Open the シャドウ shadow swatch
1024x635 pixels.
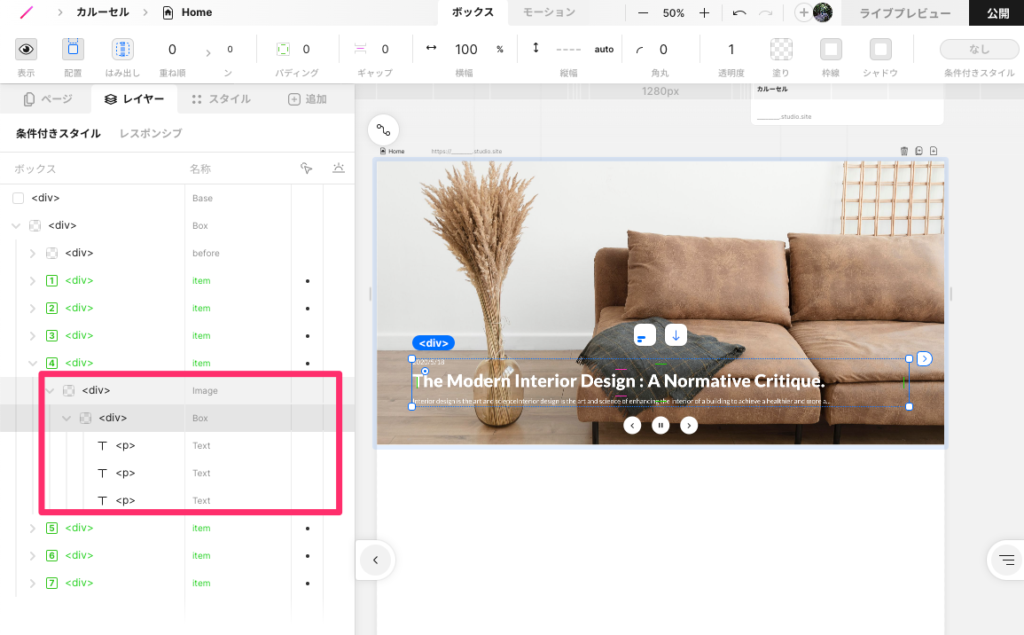pyautogui.click(x=880, y=49)
